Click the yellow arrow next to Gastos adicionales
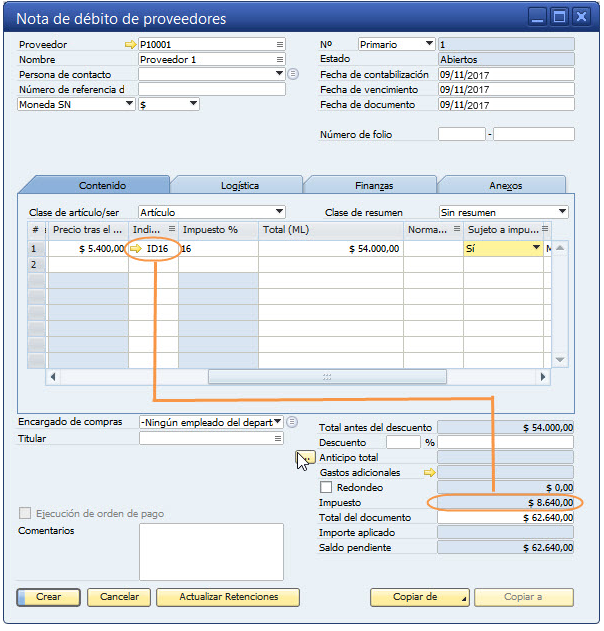 430,472
